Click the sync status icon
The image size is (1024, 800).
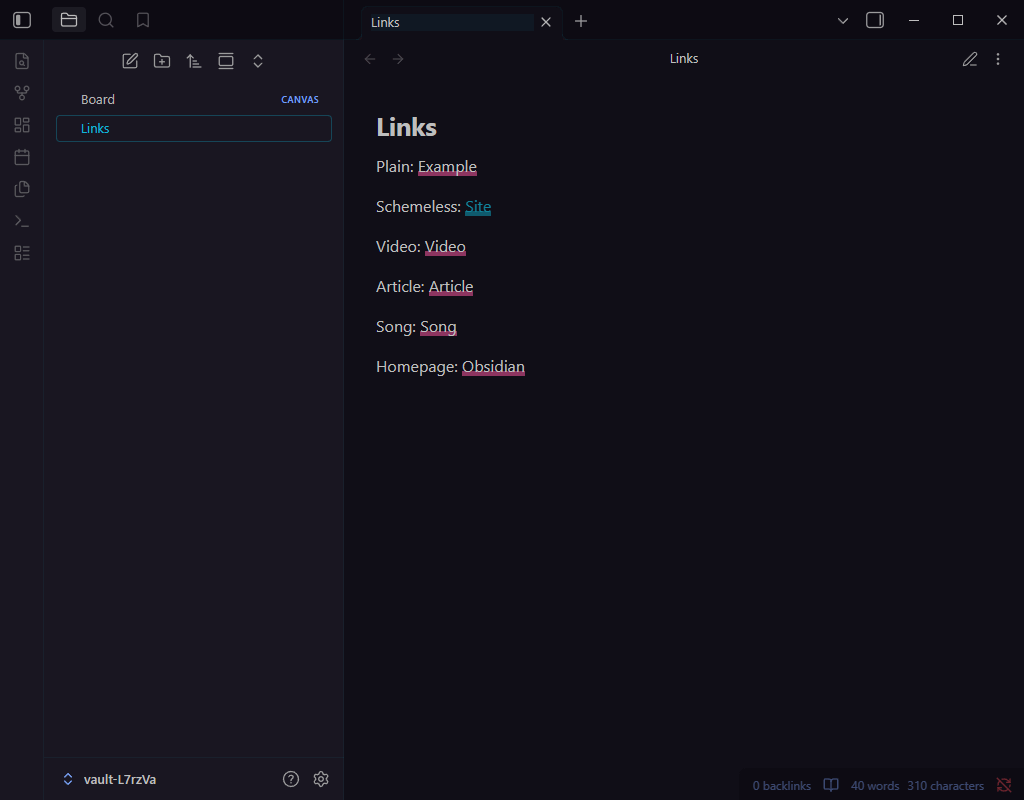(1004, 785)
